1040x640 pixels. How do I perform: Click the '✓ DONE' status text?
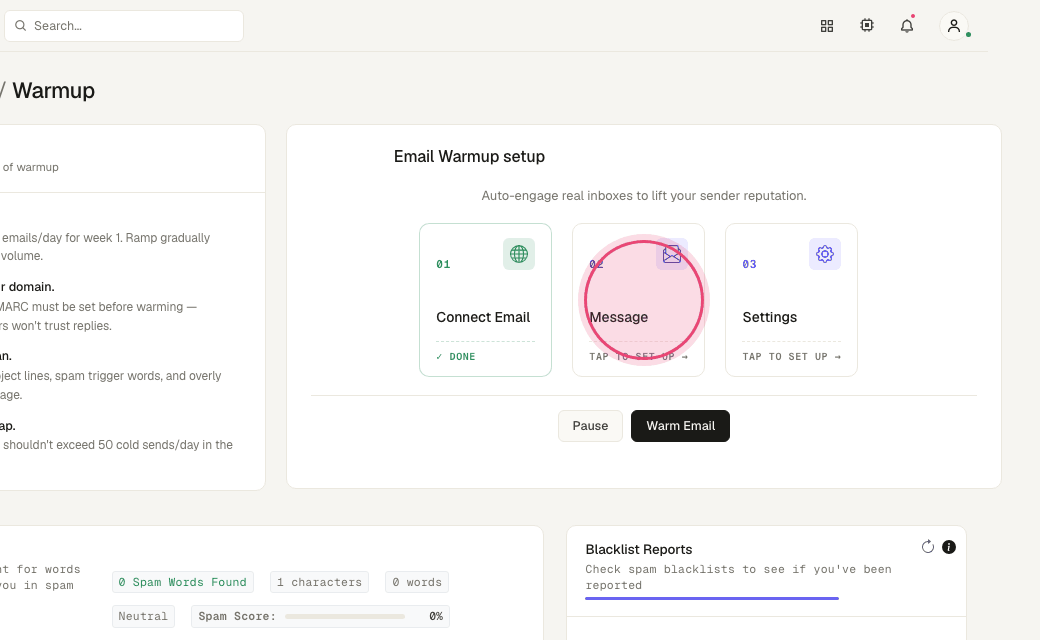(456, 357)
